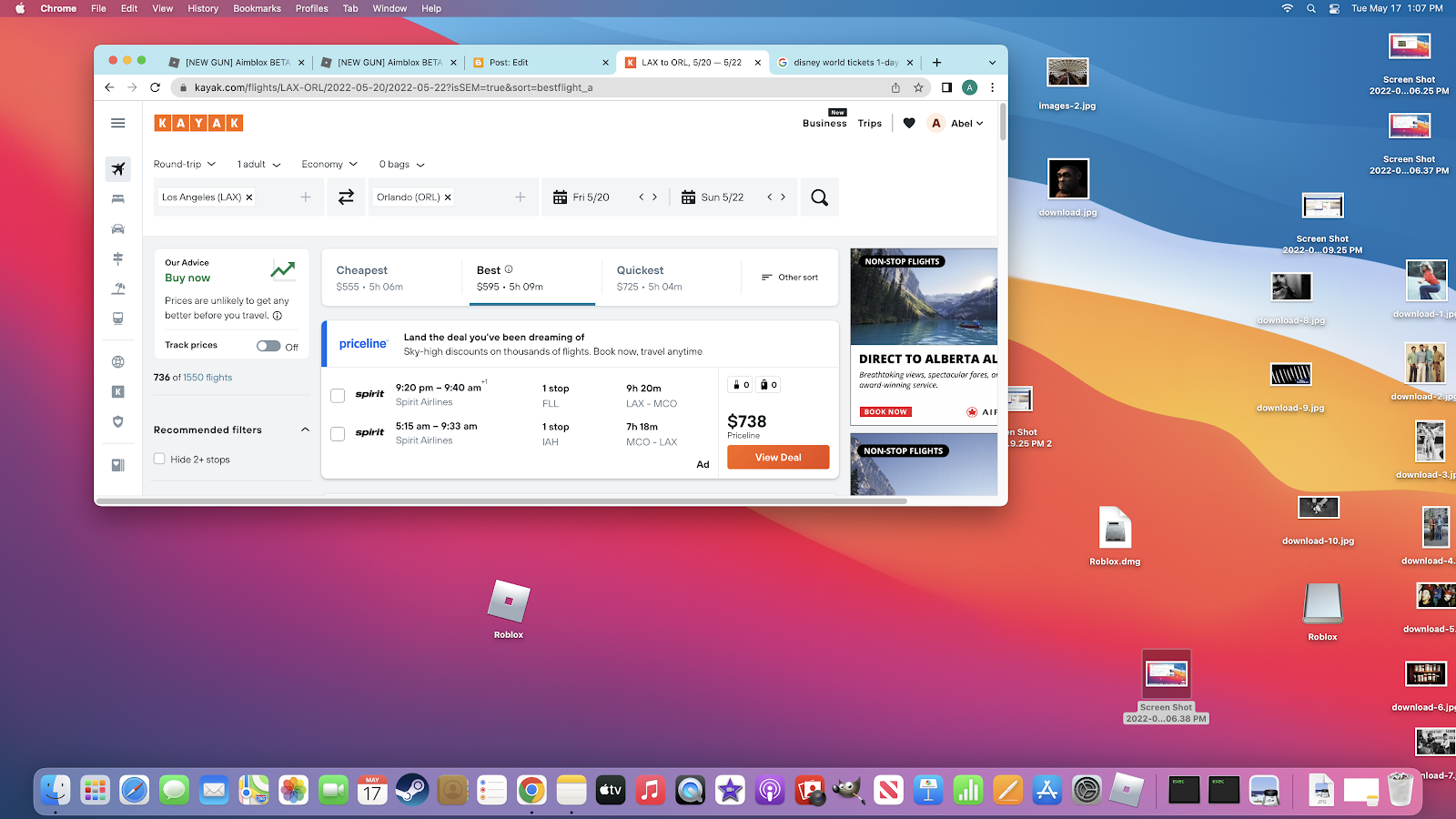Open Safari from the Dock
This screenshot has height=819, width=1456.
click(x=135, y=790)
